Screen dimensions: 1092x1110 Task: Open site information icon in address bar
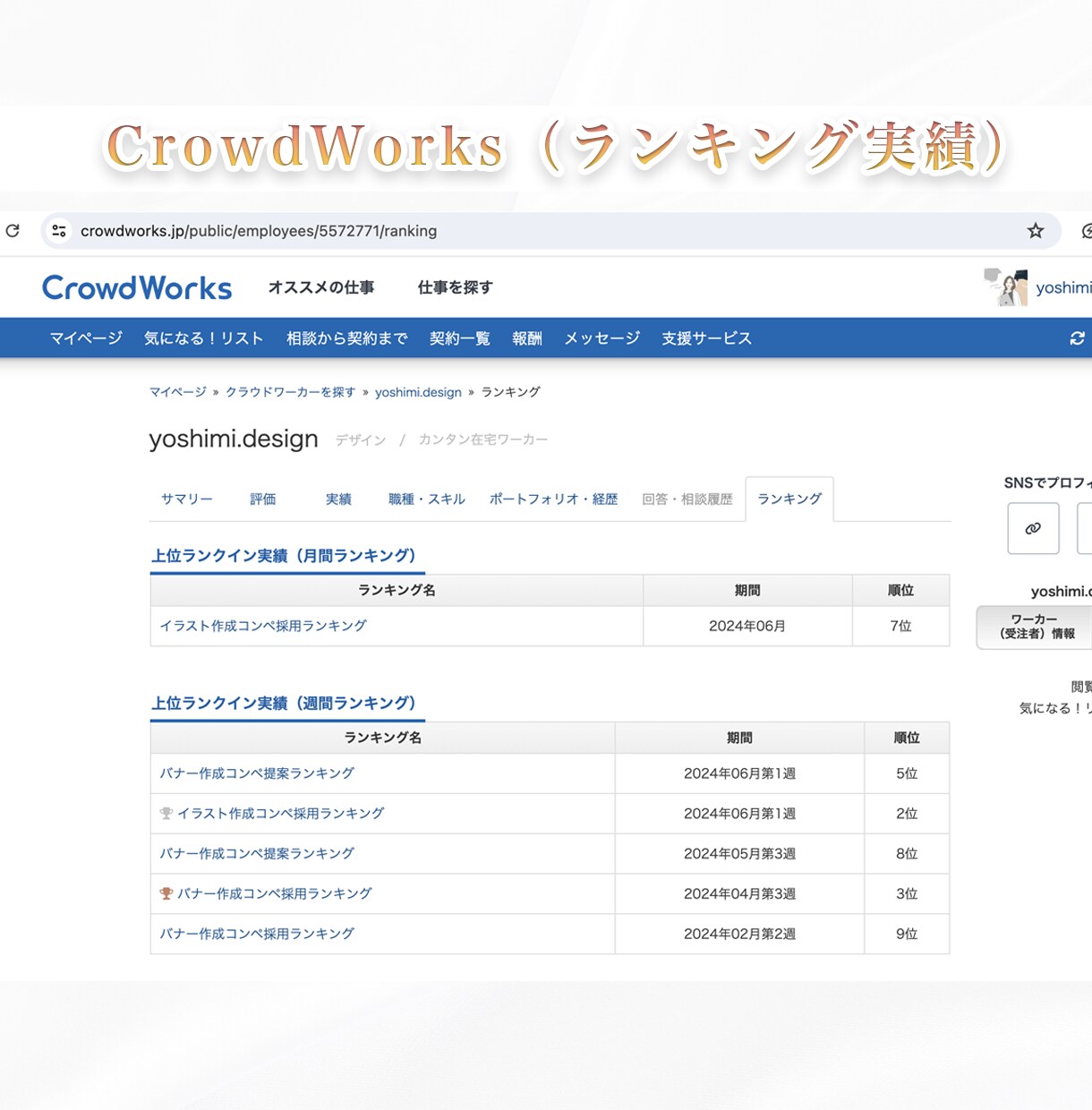click(x=59, y=231)
